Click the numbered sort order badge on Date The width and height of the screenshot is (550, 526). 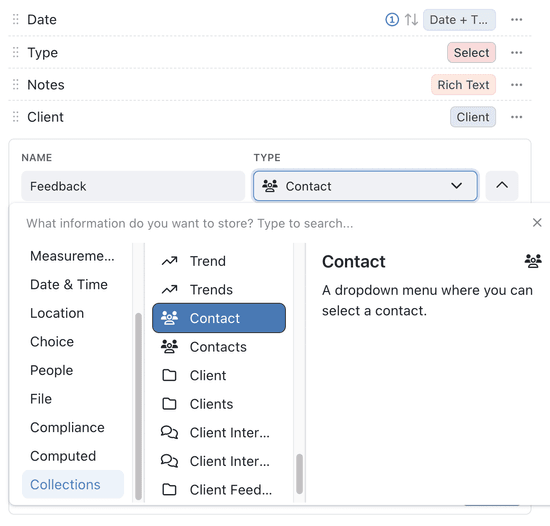[x=392, y=20]
